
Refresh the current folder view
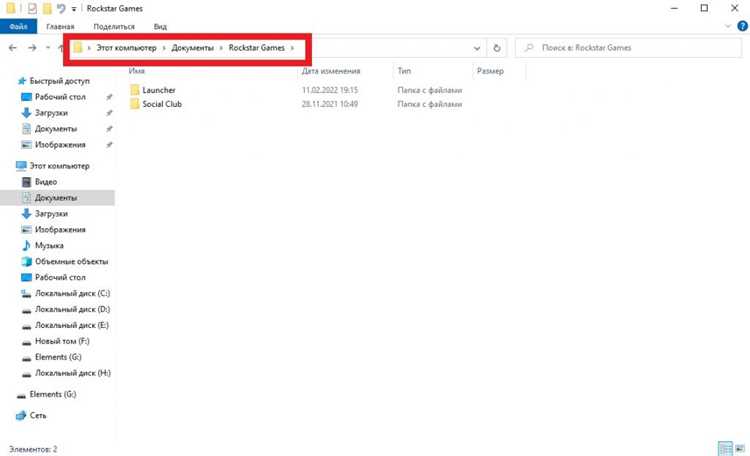tap(496, 48)
